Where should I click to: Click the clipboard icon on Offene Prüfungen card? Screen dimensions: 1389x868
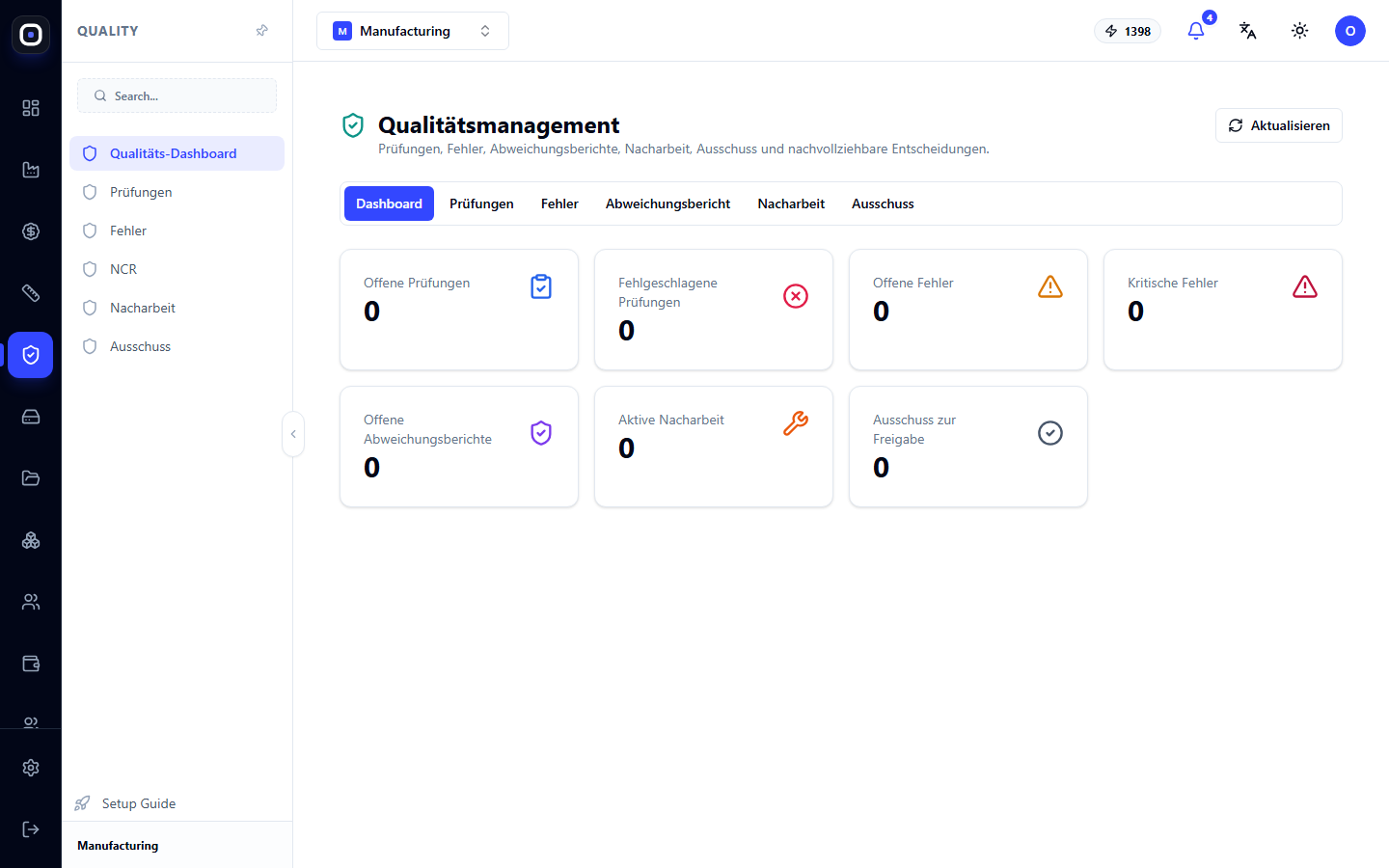pos(541,286)
